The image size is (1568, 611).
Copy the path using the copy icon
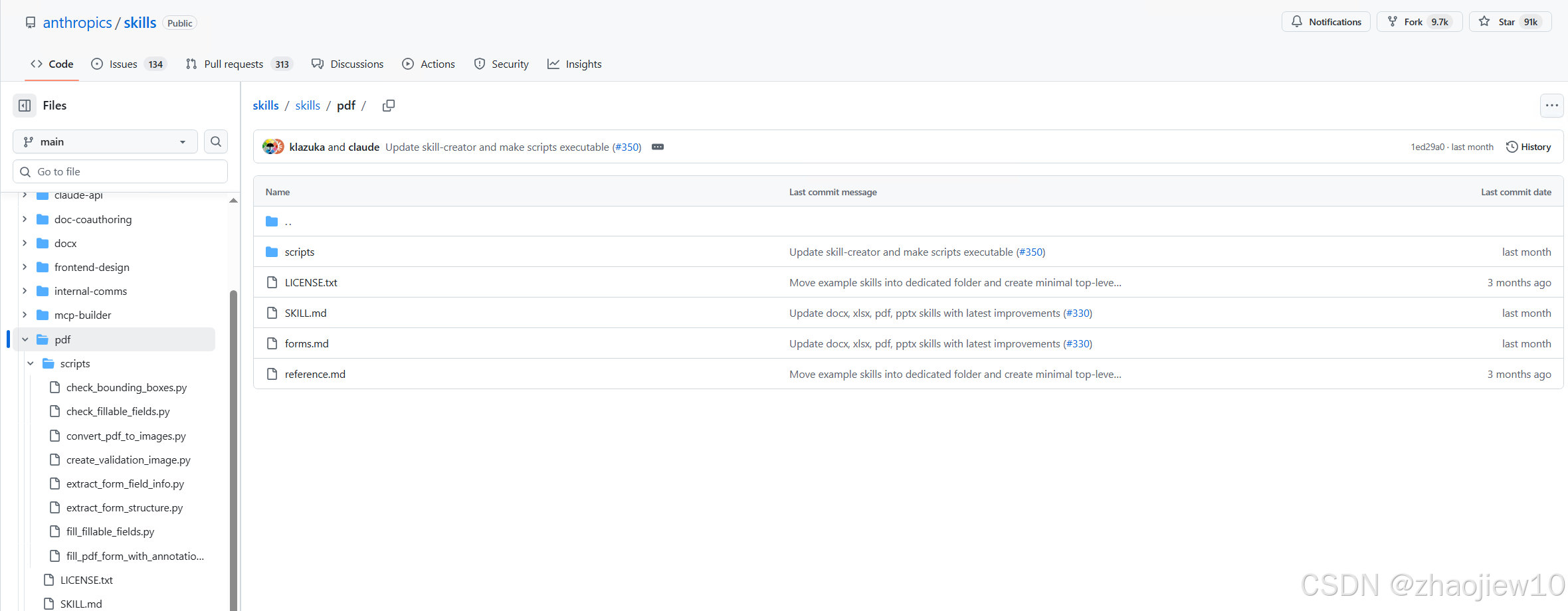tap(389, 106)
